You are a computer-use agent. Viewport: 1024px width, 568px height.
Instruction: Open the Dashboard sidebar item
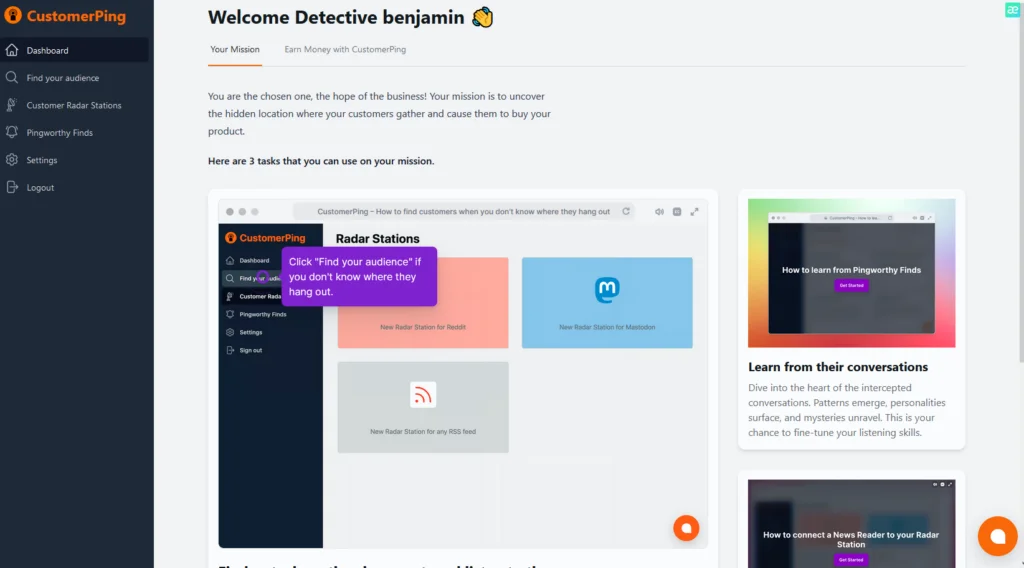coord(75,50)
